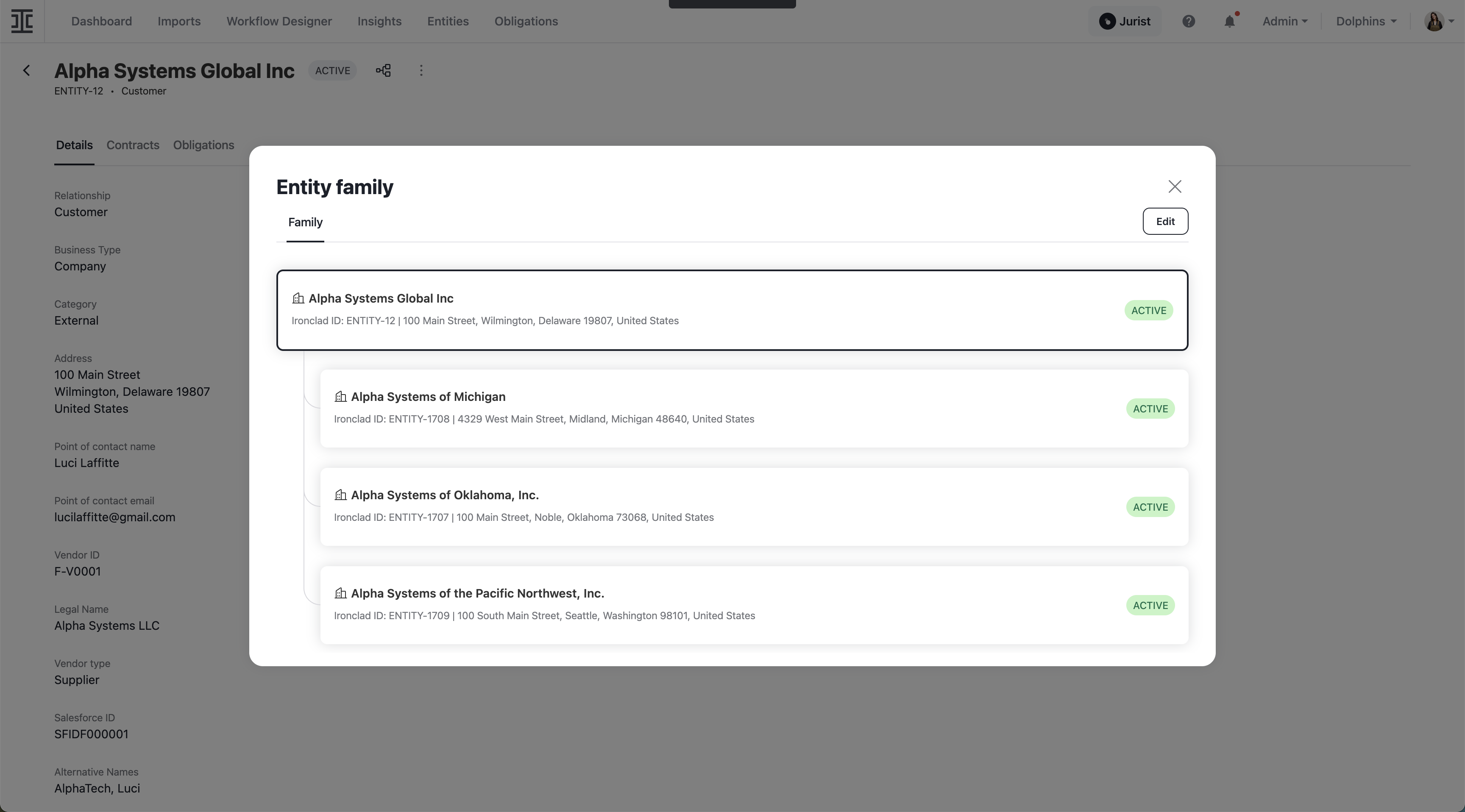Click the Alternative Names value AlphaTech, Luci
This screenshot has height=812, width=1465.
97,789
